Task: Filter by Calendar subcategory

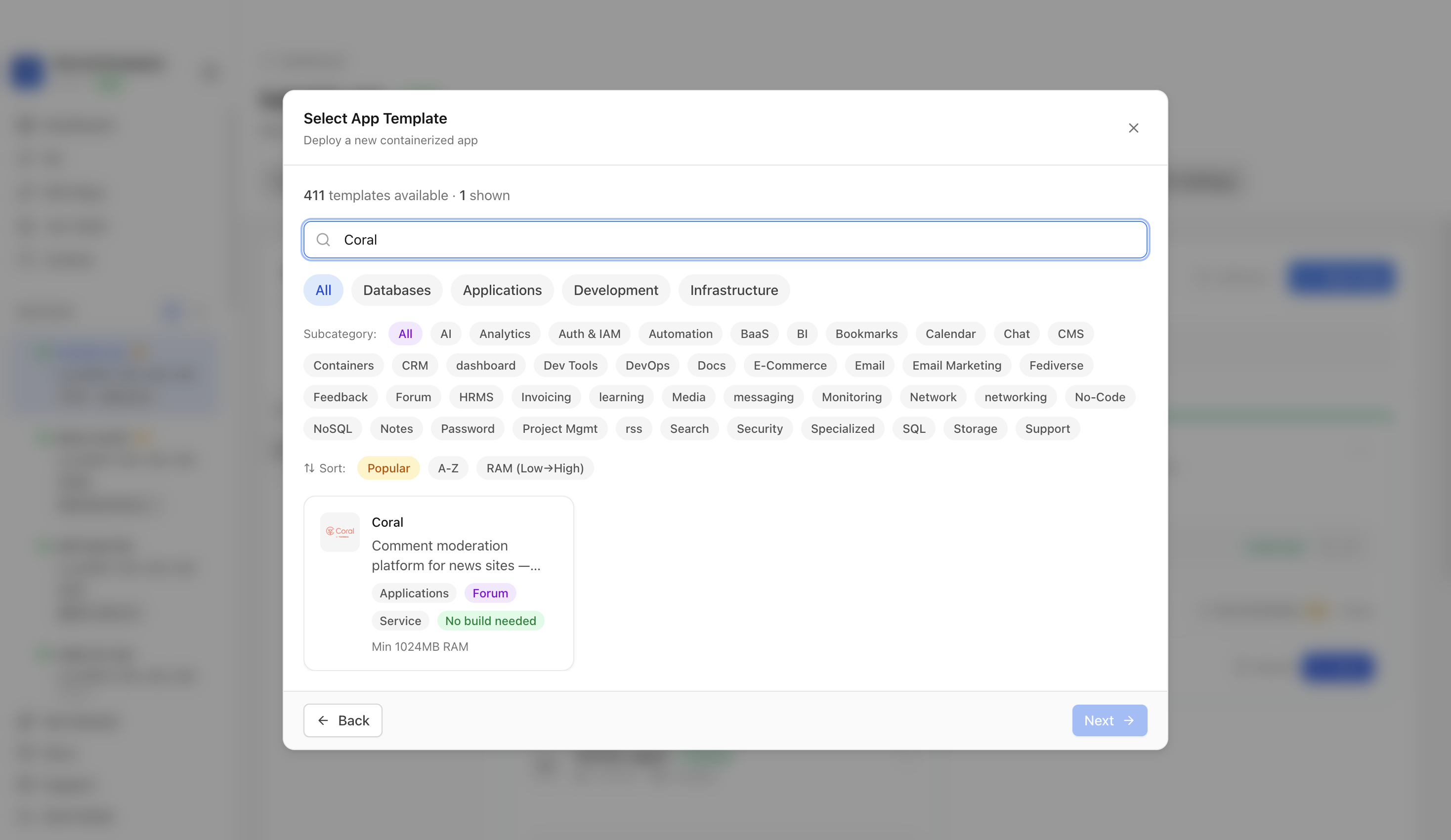Action: click(x=951, y=334)
